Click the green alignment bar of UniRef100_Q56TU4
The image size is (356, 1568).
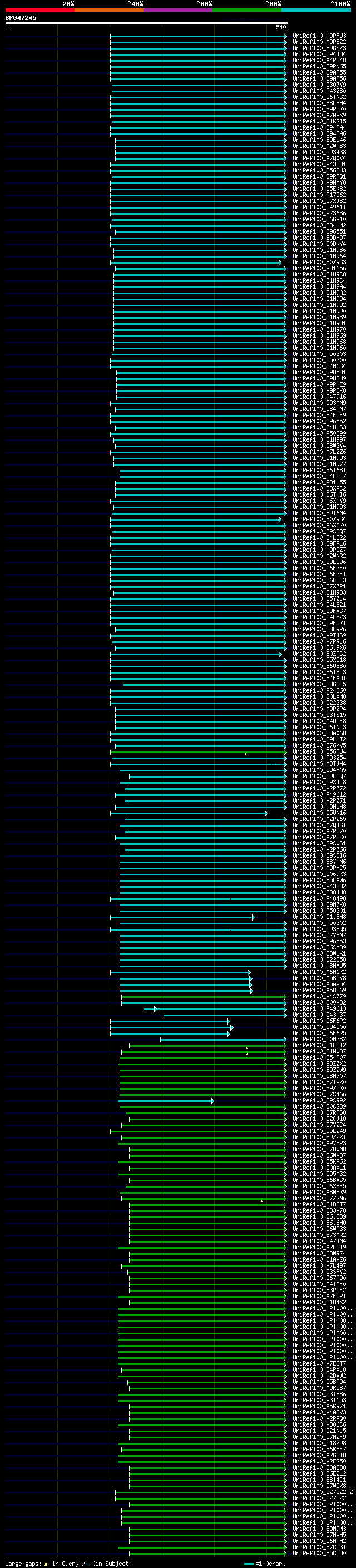(x=198, y=753)
